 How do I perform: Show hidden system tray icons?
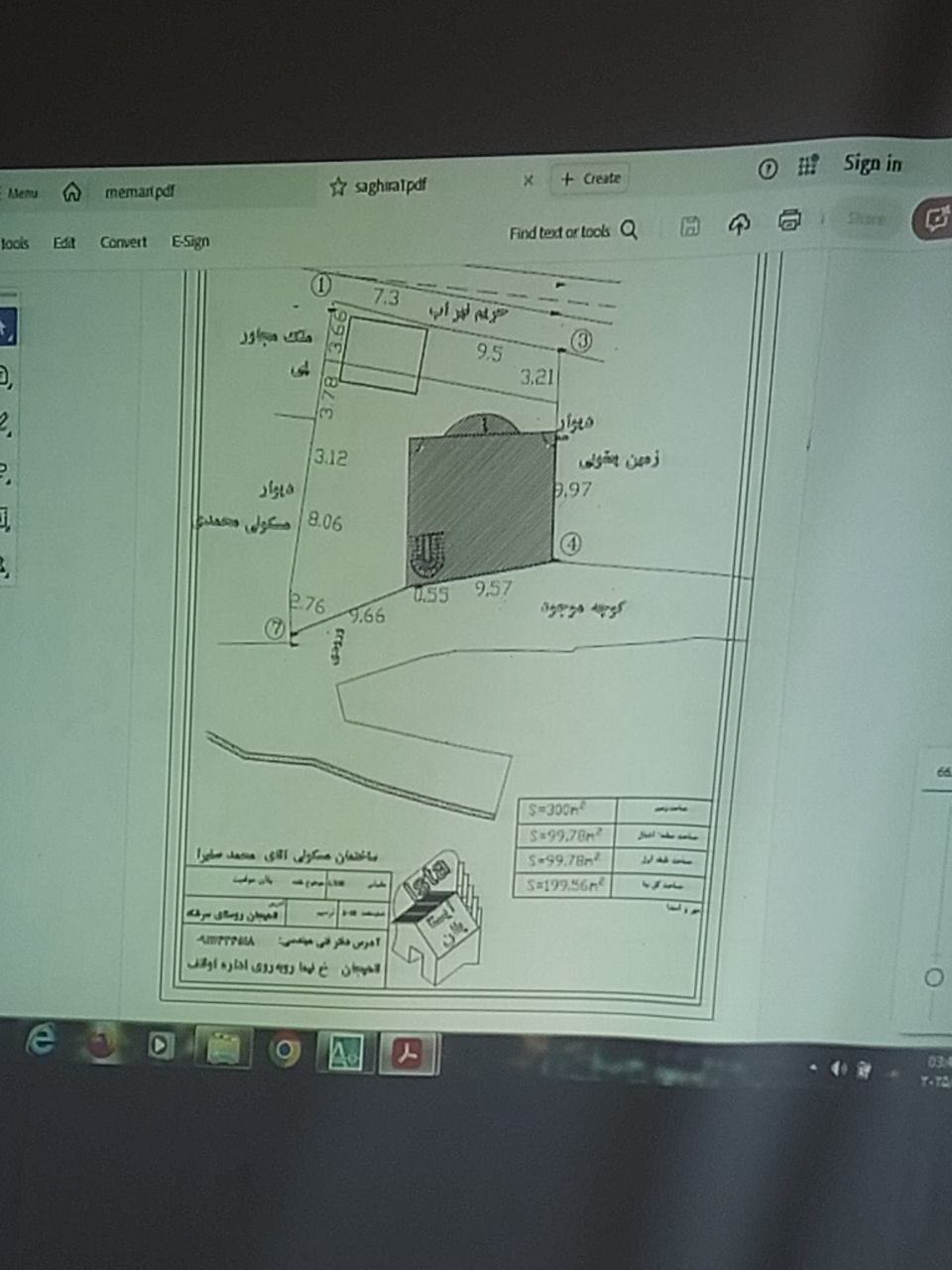point(814,1069)
